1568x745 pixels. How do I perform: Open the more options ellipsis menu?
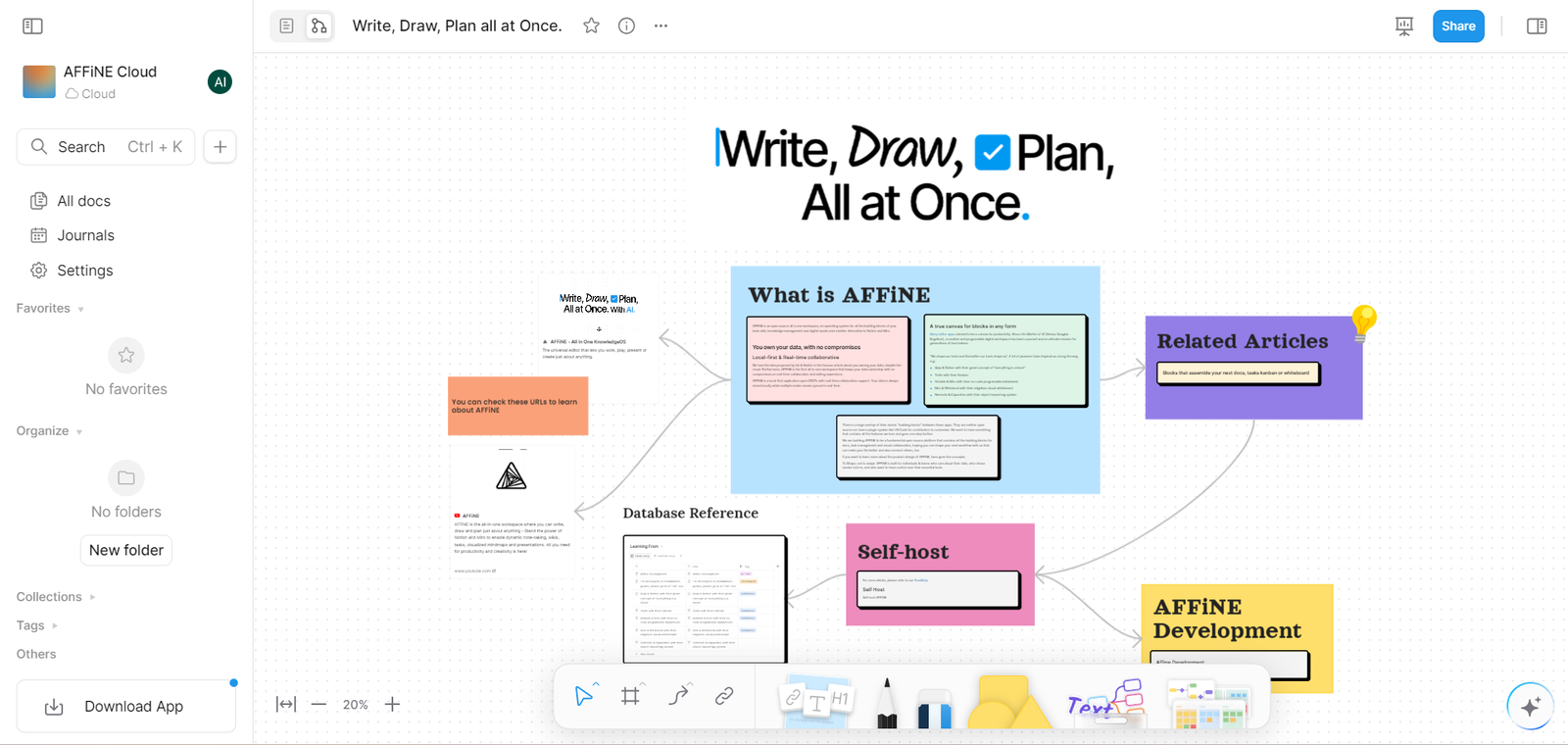(661, 26)
